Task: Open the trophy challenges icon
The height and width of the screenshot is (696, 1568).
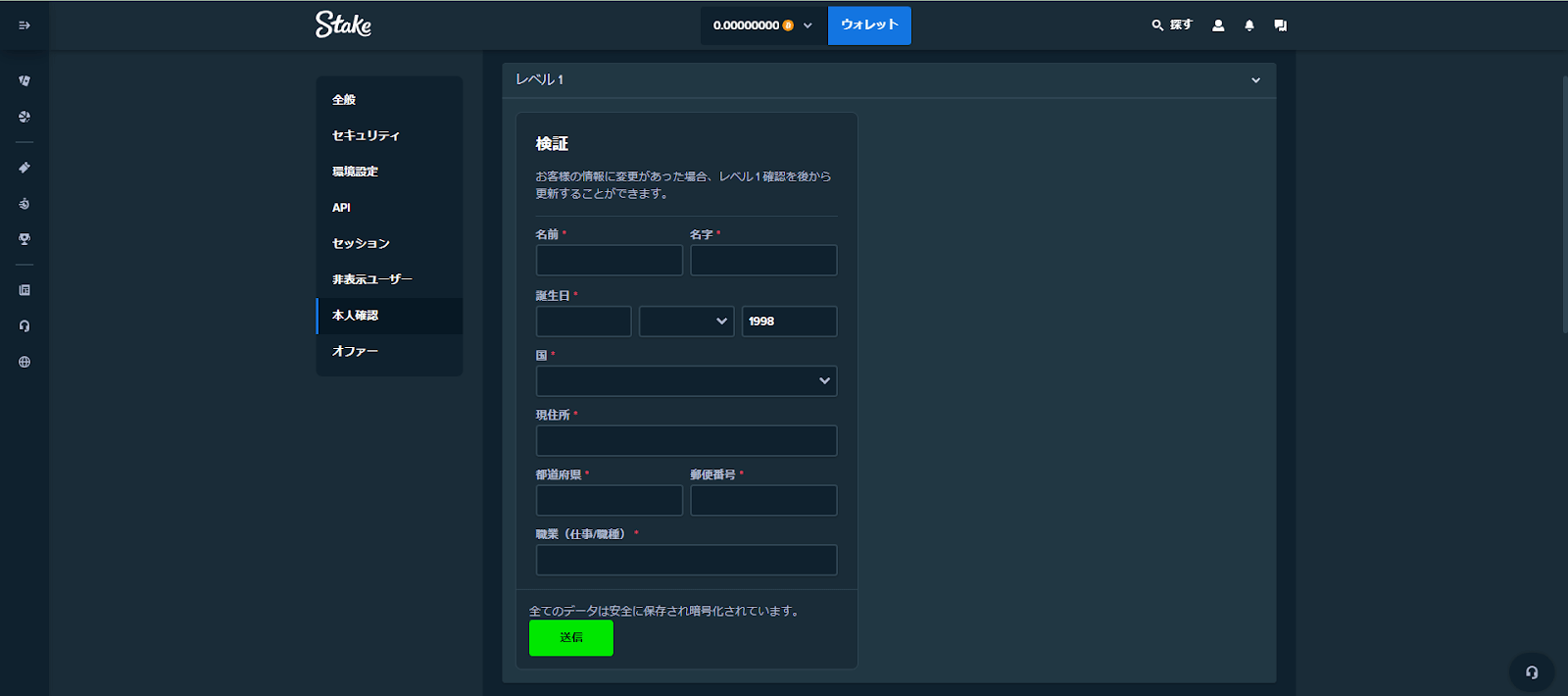Action: click(24, 239)
